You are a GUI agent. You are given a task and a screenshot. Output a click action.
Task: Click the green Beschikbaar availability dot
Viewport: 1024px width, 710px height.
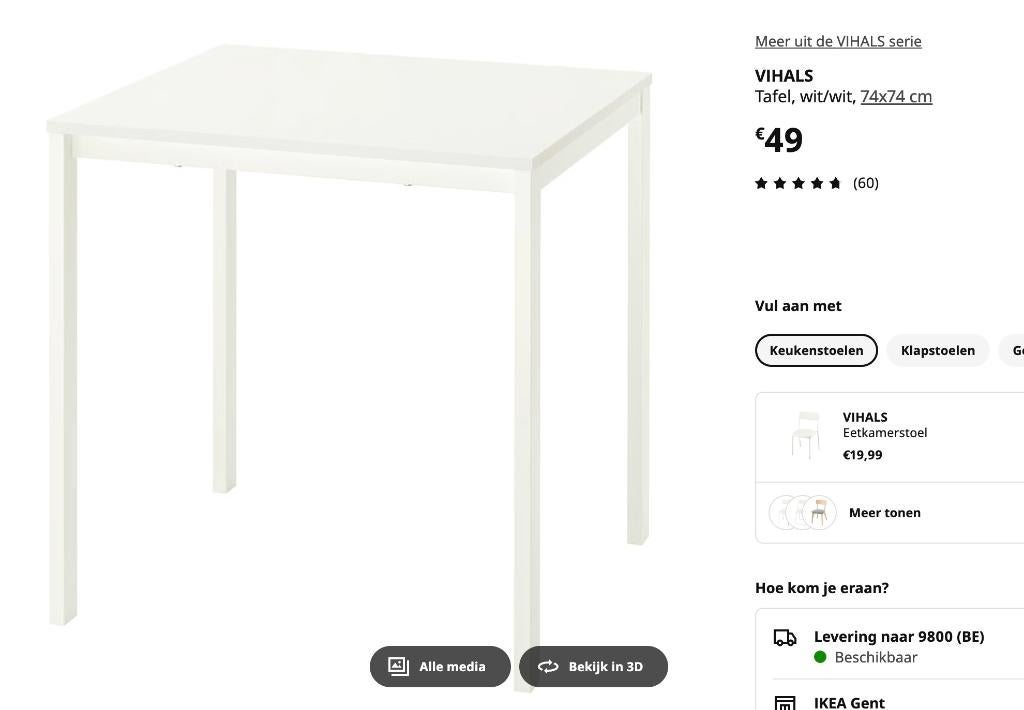click(x=821, y=657)
